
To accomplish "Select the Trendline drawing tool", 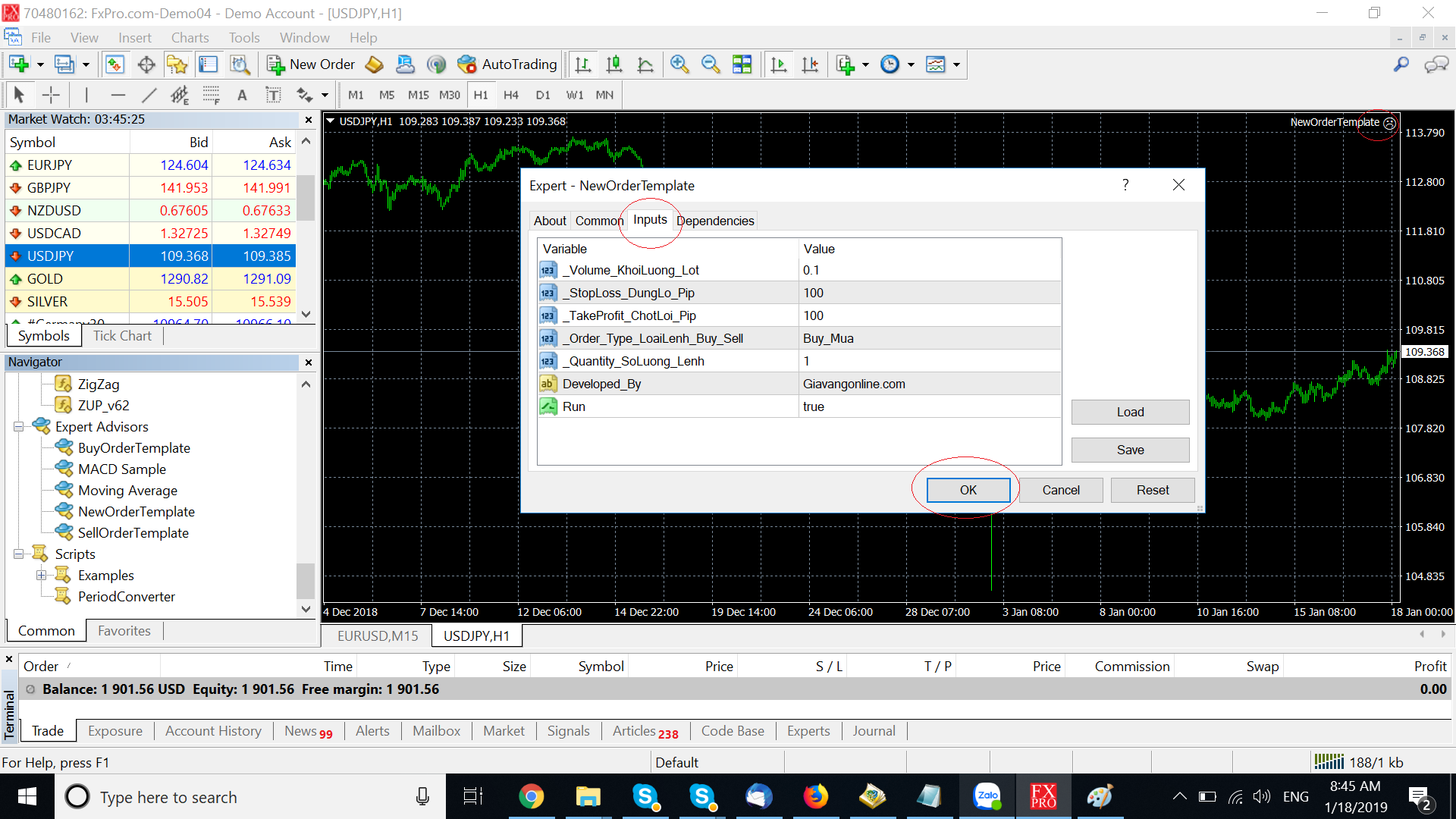I will click(x=149, y=95).
